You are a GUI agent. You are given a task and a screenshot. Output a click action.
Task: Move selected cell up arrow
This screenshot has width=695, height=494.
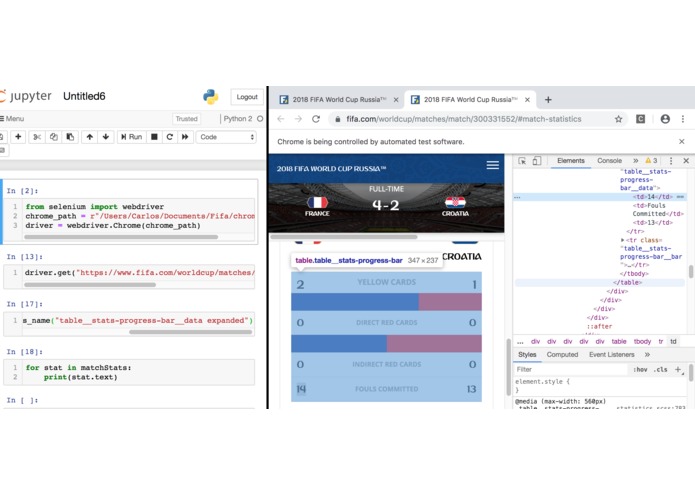click(x=90, y=137)
